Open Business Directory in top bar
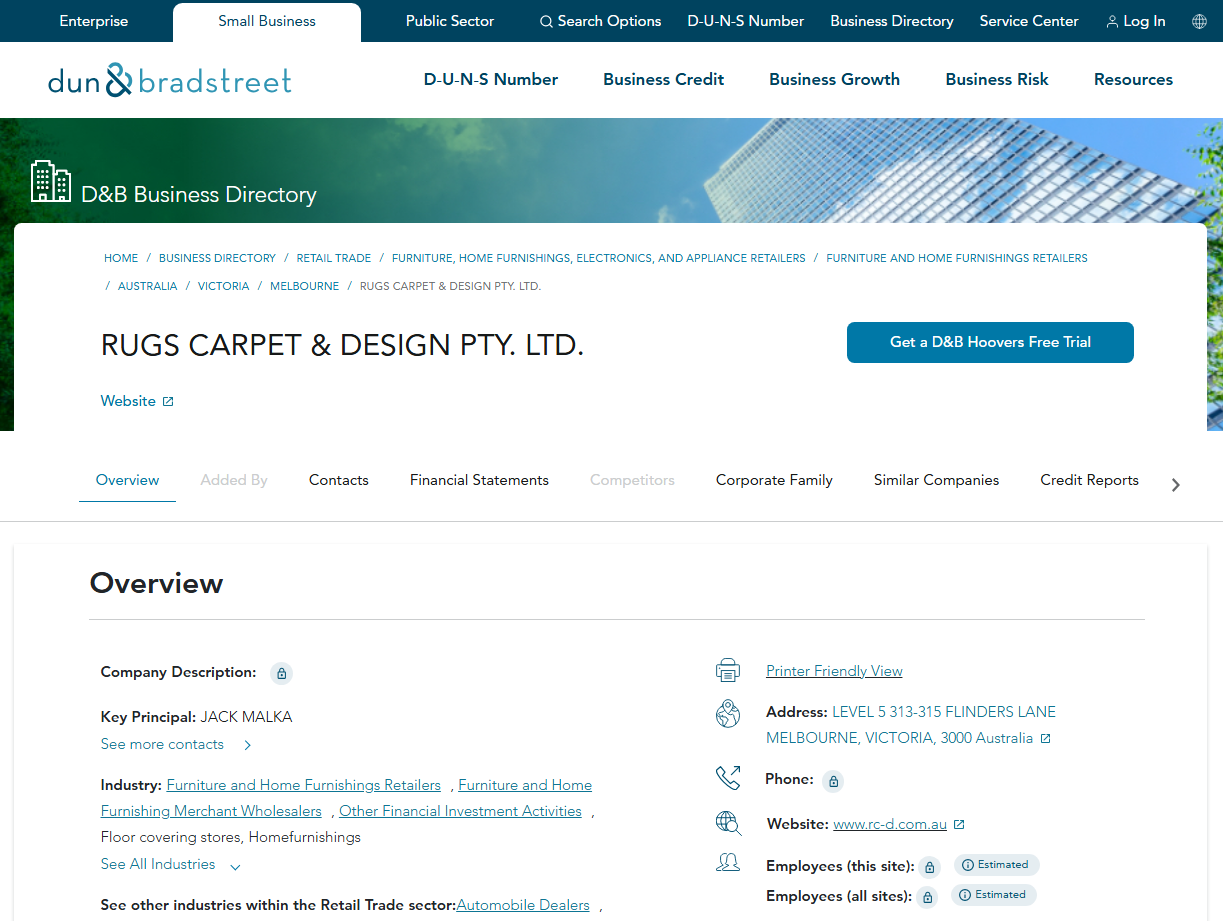1223x921 pixels. click(892, 21)
